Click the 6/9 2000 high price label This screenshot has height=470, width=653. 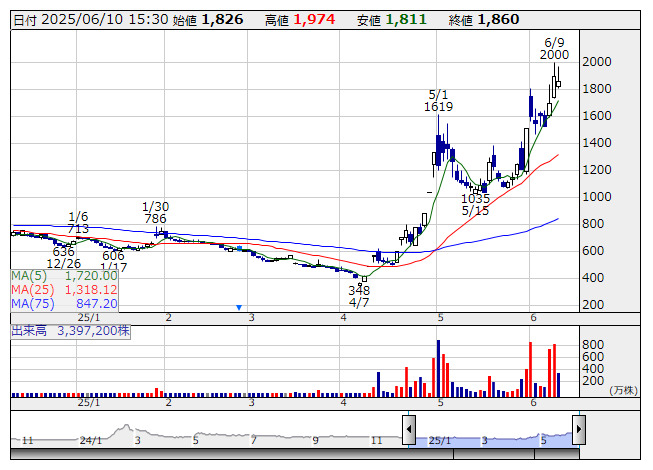[554, 48]
